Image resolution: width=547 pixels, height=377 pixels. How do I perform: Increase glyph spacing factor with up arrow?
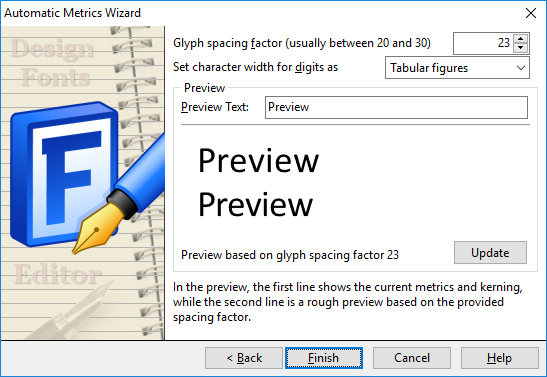pyautogui.click(x=521, y=39)
